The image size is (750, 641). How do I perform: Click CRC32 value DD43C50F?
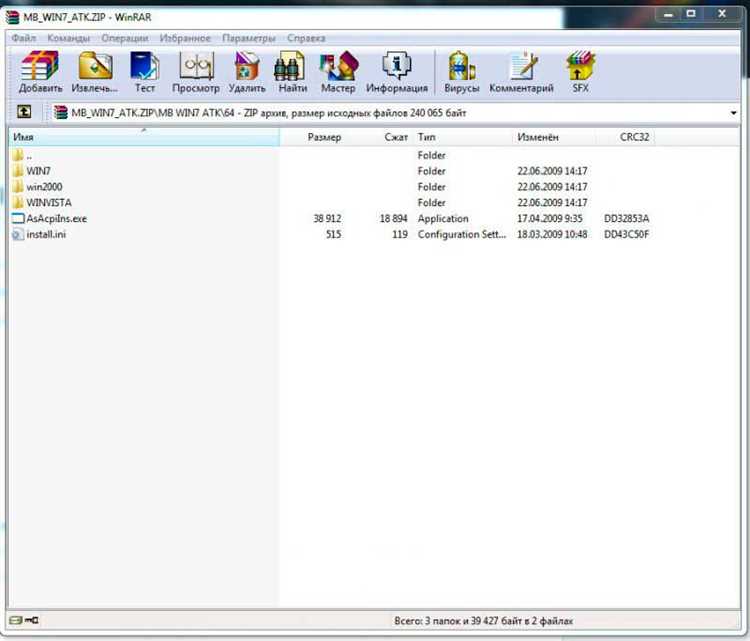627,234
